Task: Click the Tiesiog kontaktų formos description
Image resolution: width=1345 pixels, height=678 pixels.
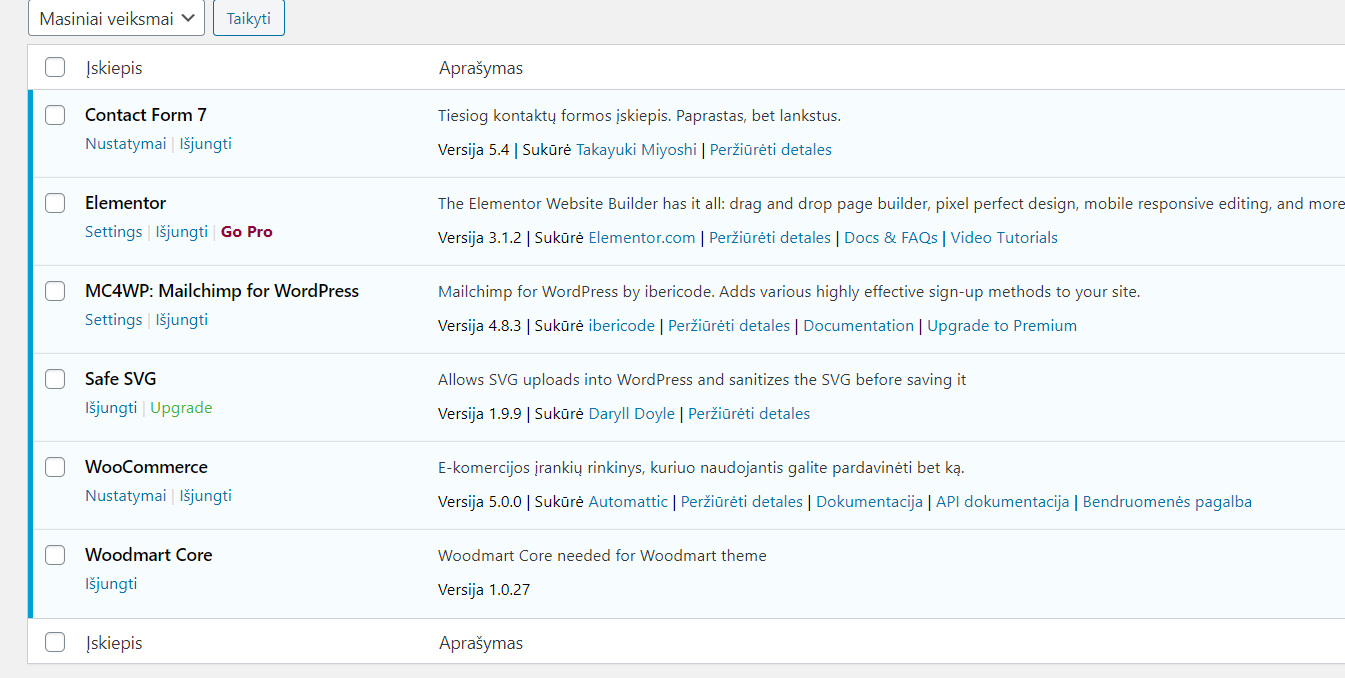Action: [x=639, y=116]
